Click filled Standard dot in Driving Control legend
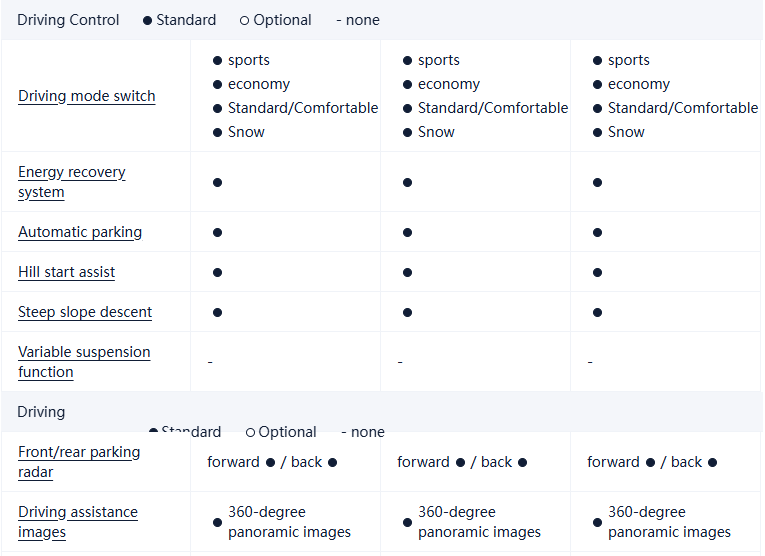 pyautogui.click(x=148, y=20)
